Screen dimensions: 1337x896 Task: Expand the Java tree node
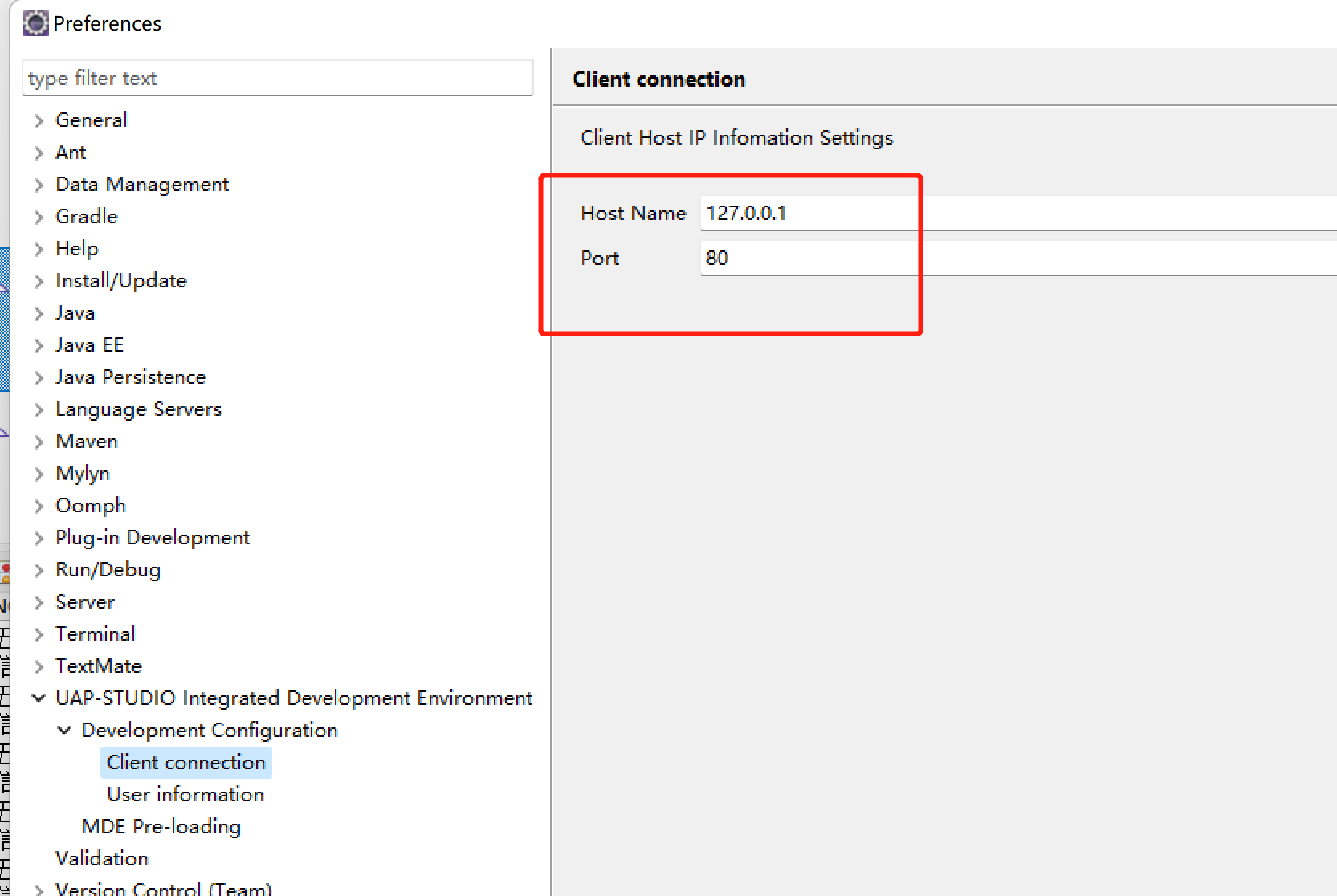pyautogui.click(x=39, y=312)
